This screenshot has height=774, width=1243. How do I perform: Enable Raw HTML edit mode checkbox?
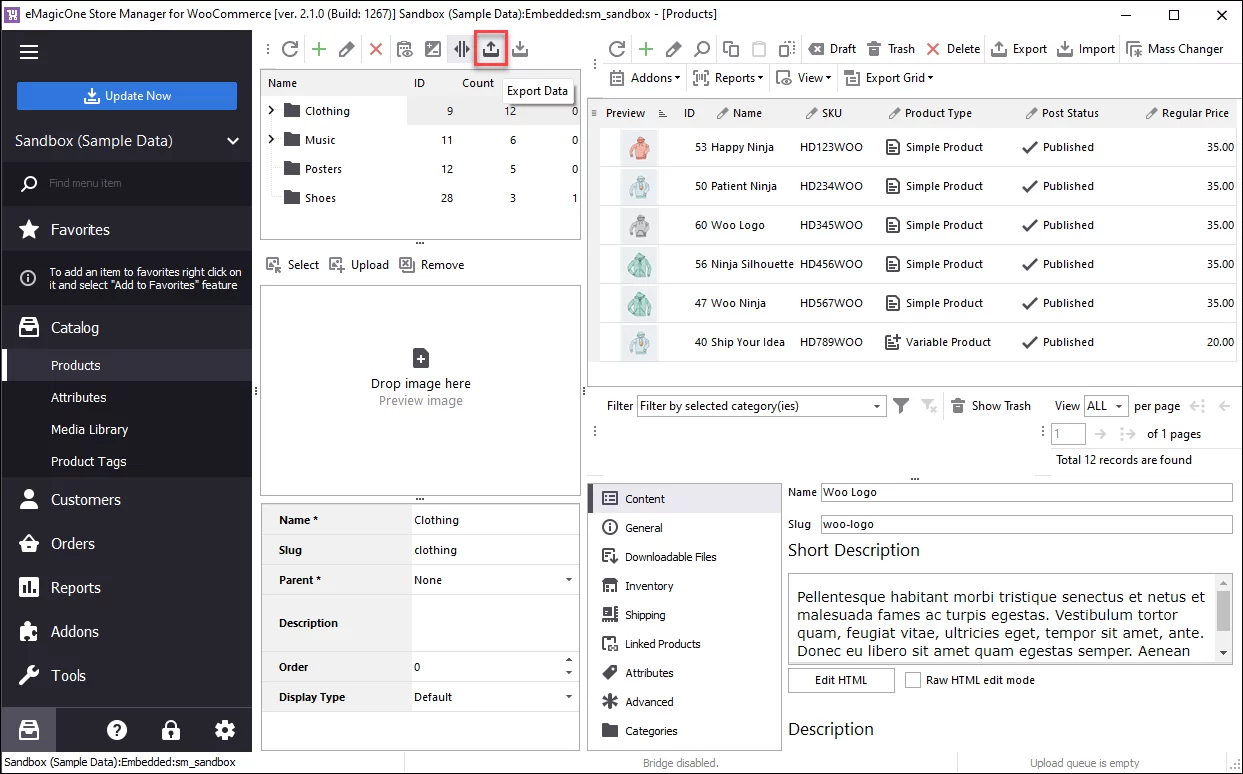tap(912, 680)
